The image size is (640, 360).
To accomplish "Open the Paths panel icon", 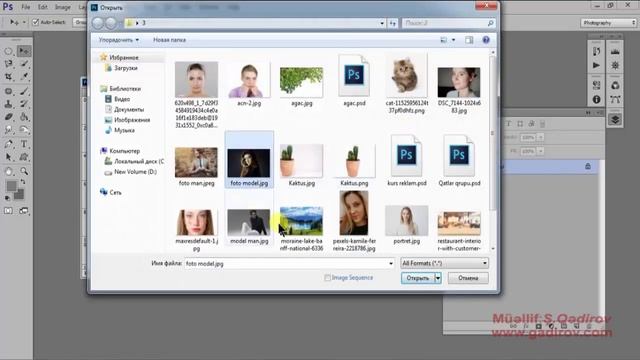I will [x=615, y=99].
